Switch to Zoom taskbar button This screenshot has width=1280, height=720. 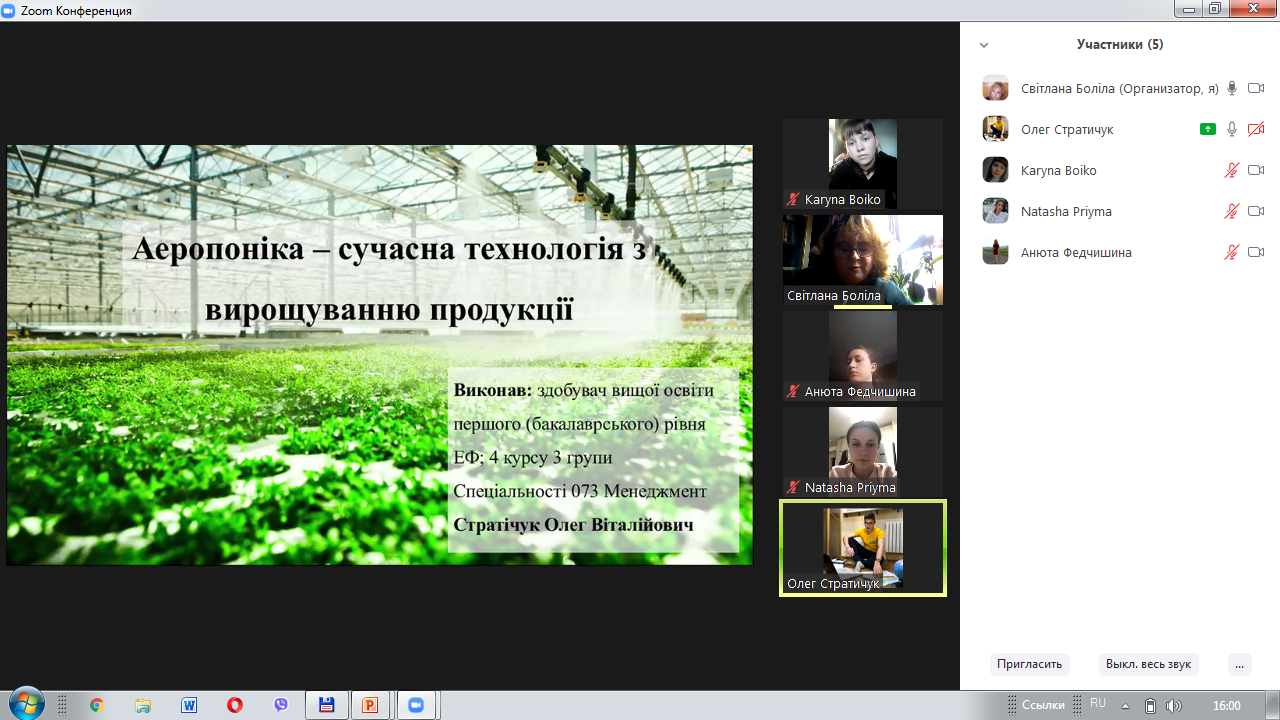416,705
